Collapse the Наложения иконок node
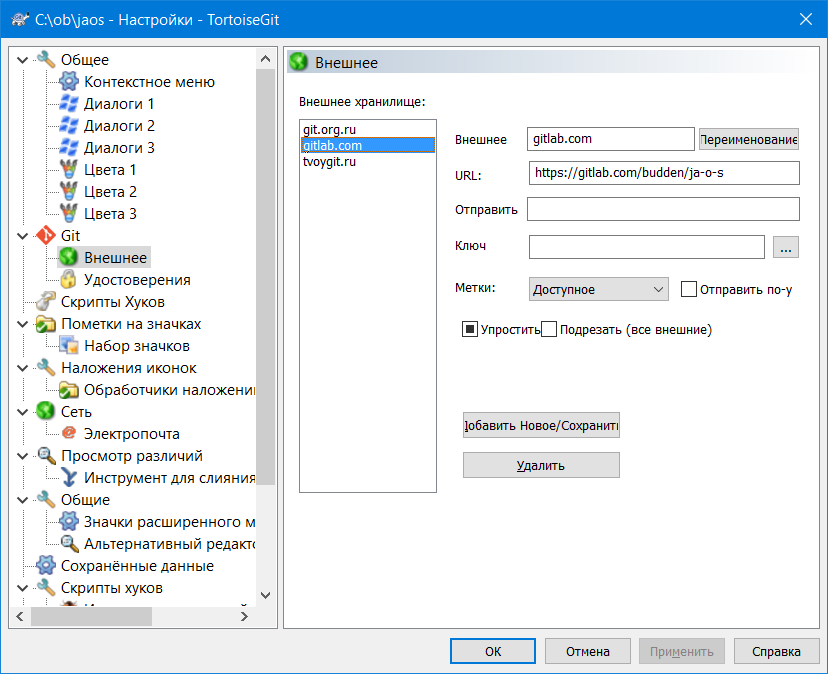 click(22, 368)
